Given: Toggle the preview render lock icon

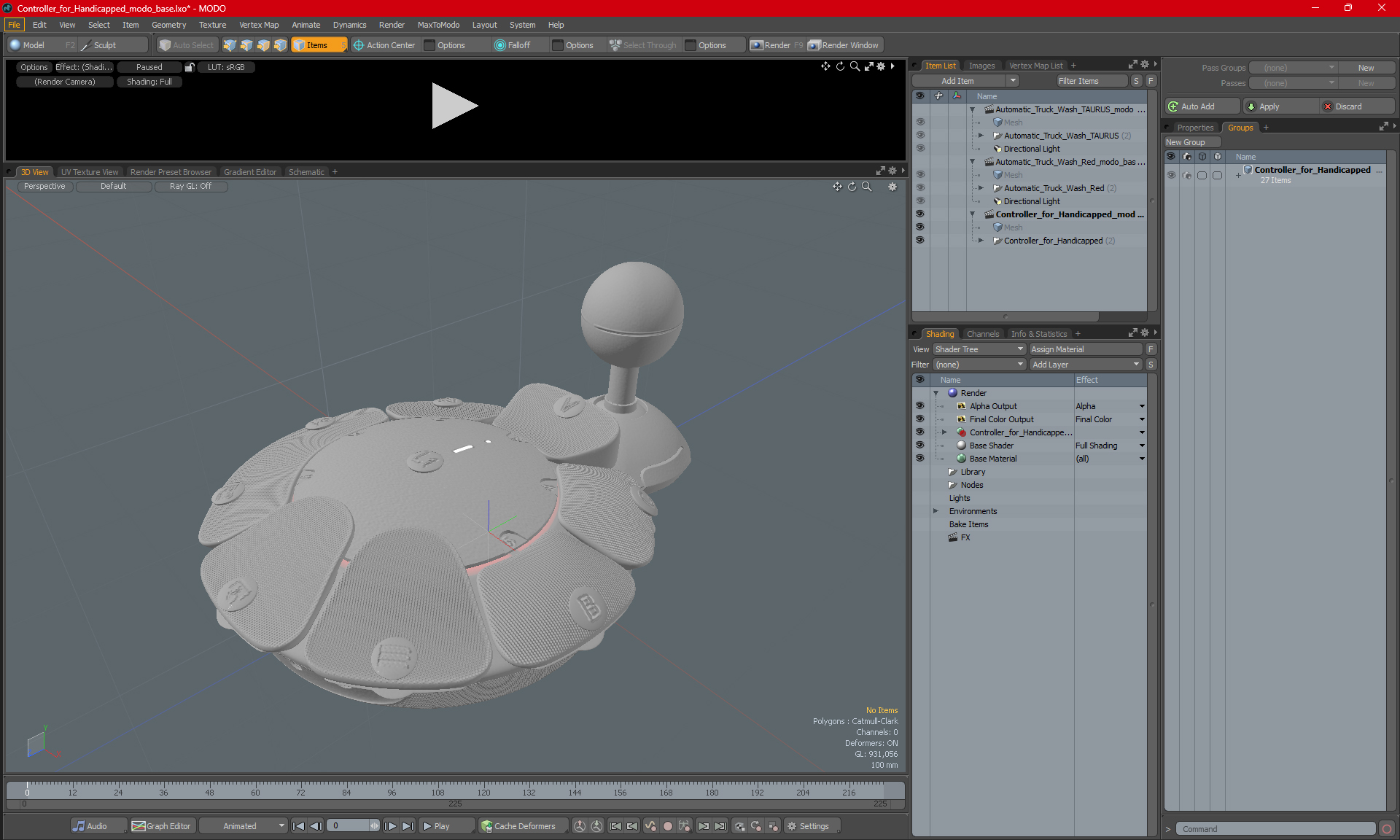Looking at the screenshot, I should (x=190, y=67).
